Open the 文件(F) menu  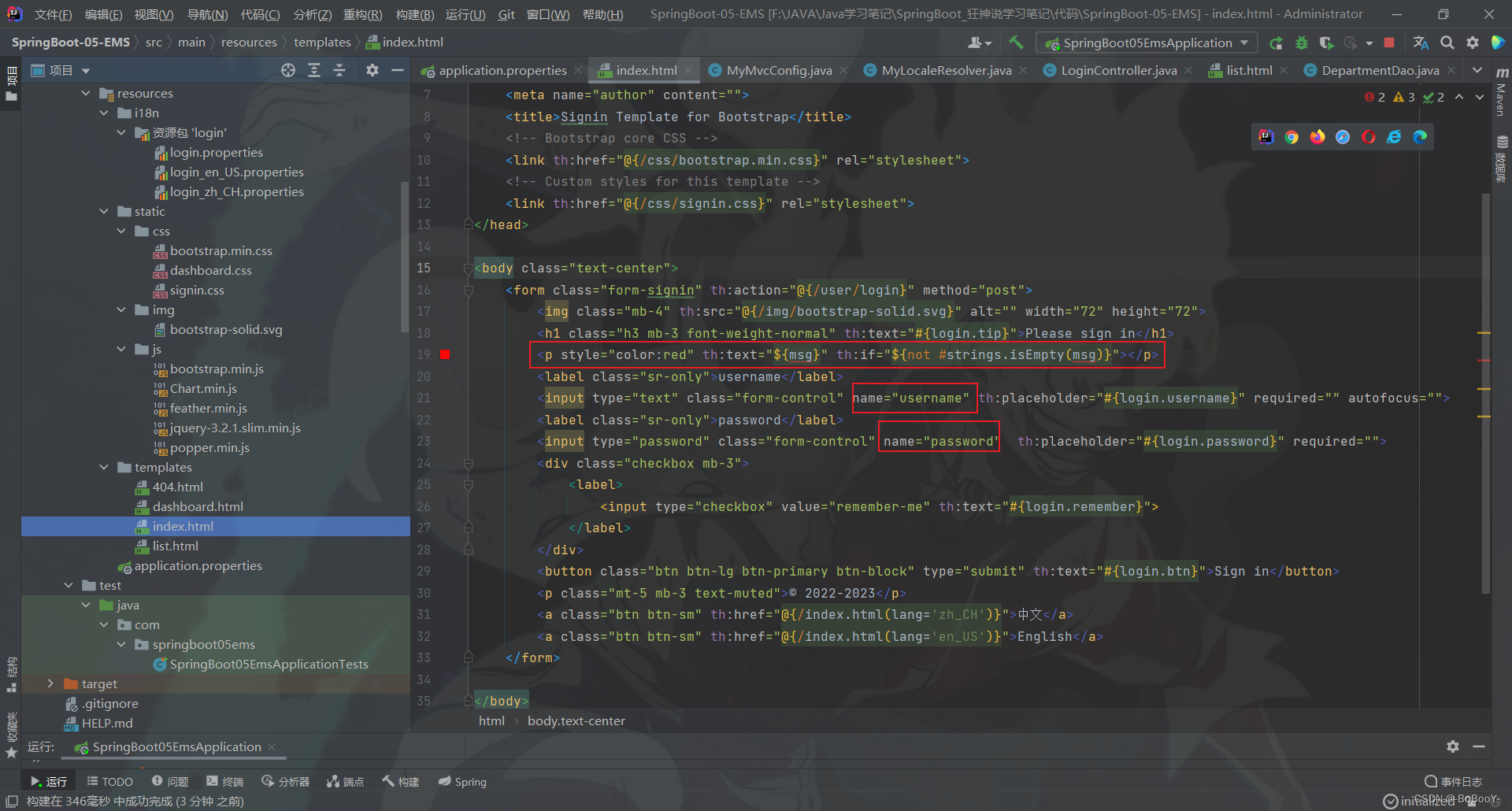(54, 14)
